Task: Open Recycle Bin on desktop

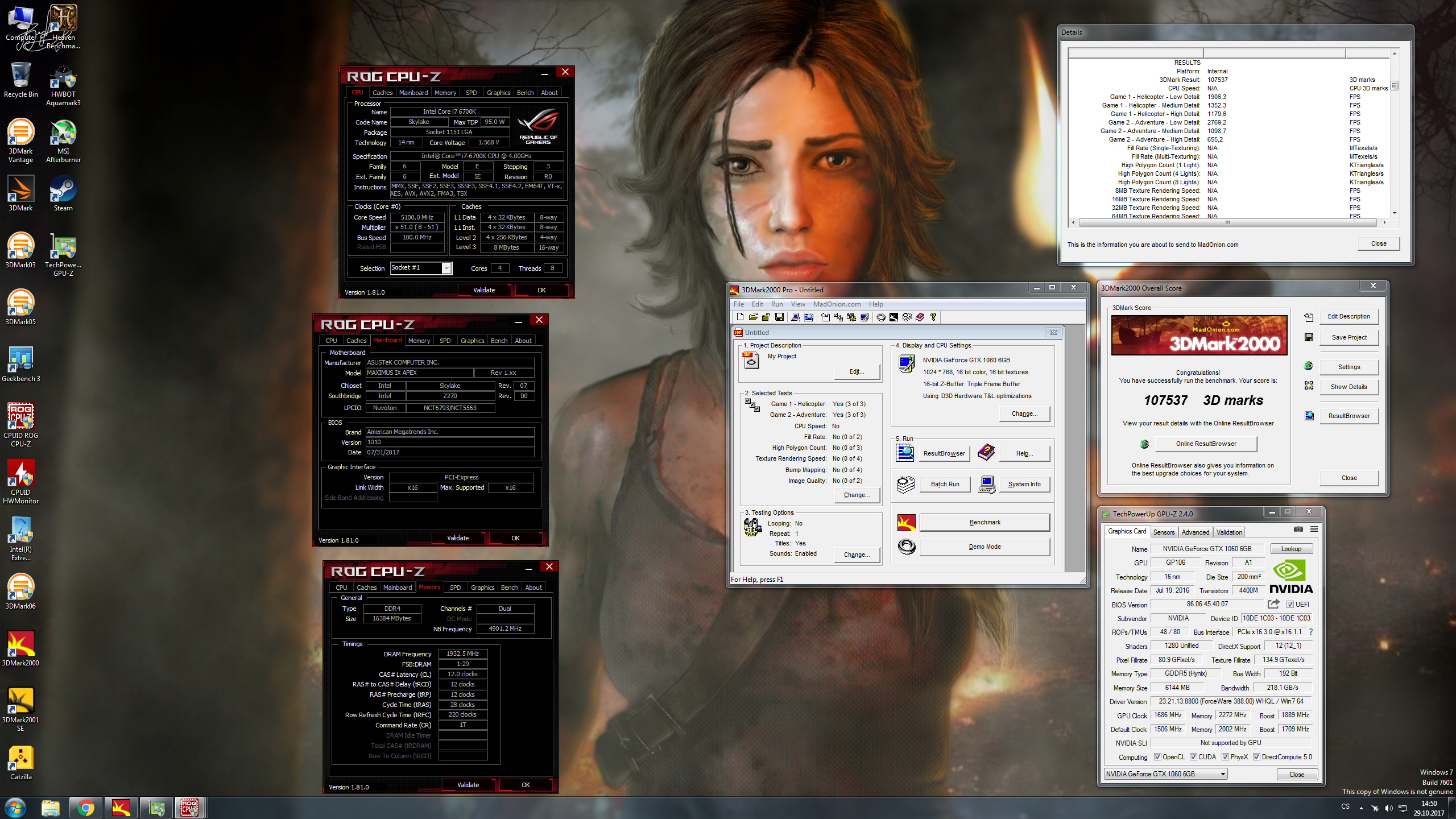Action: pos(20,80)
